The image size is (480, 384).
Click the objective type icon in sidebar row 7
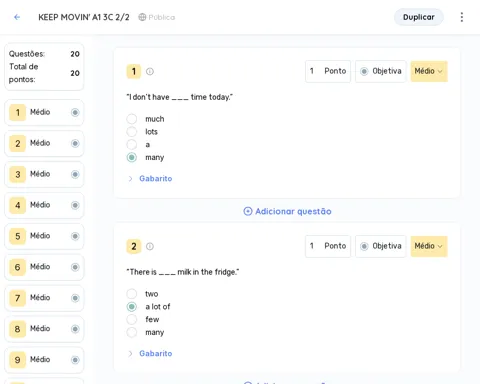[x=75, y=298]
